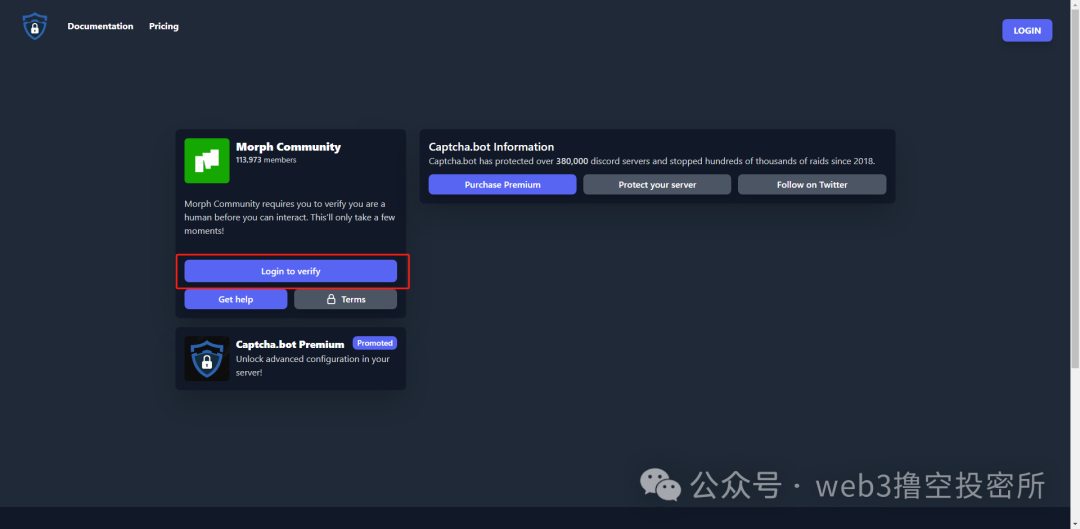Click the Captcha.bot Information heading
This screenshot has width=1080, height=529.
click(x=491, y=147)
